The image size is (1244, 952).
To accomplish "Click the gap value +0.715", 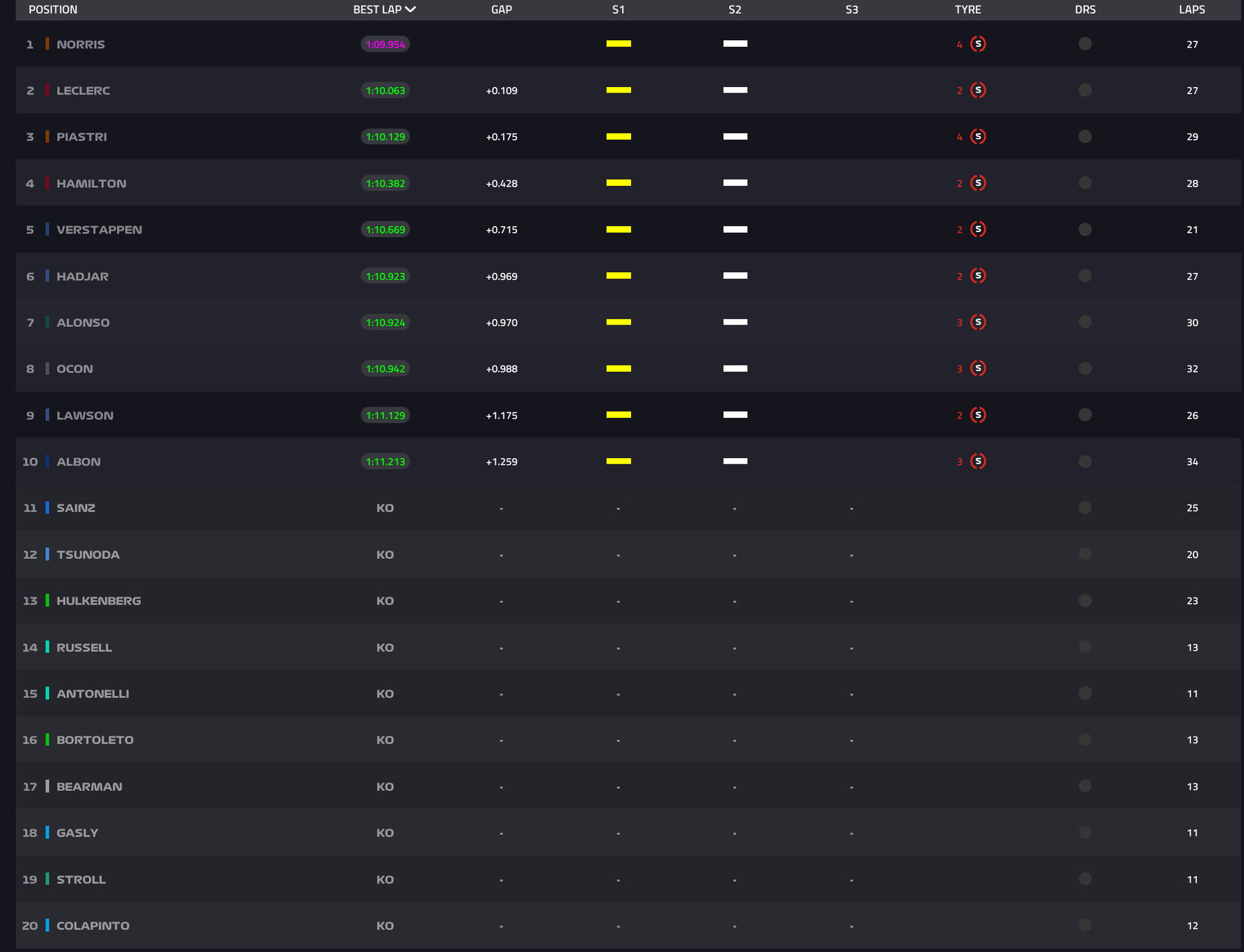I will (502, 229).
